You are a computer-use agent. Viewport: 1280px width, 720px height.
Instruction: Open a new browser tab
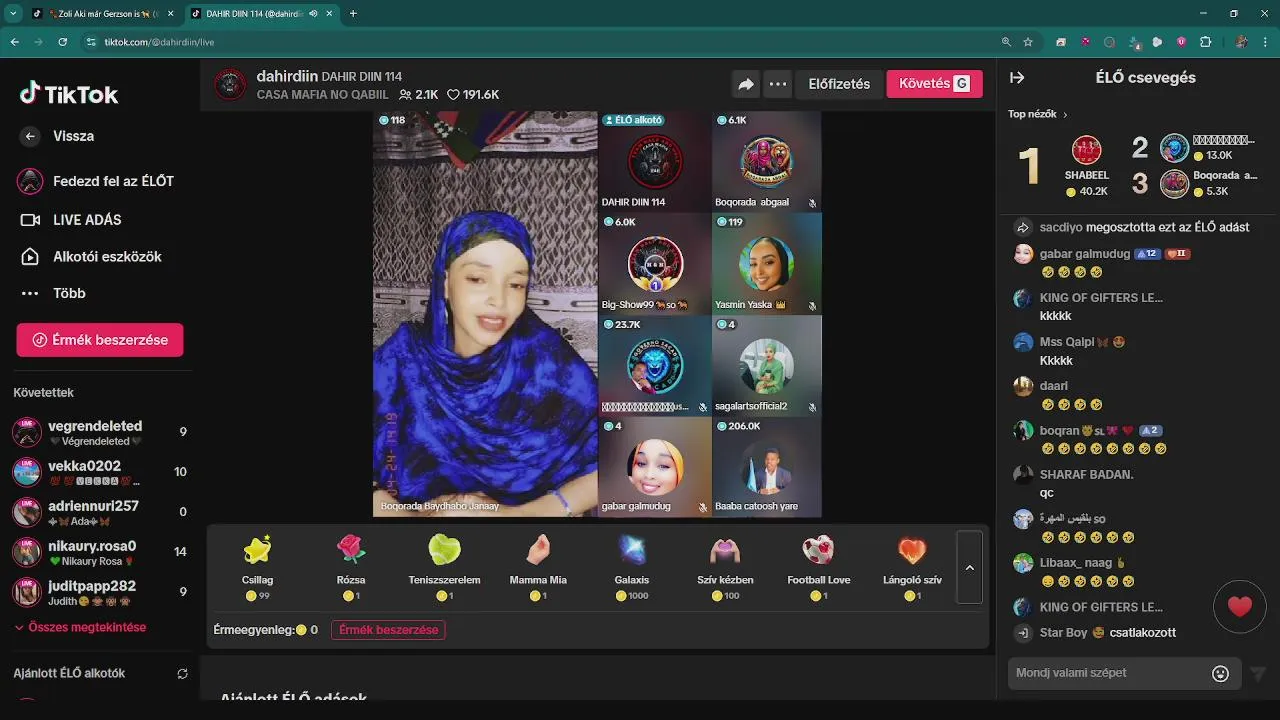pyautogui.click(x=353, y=14)
